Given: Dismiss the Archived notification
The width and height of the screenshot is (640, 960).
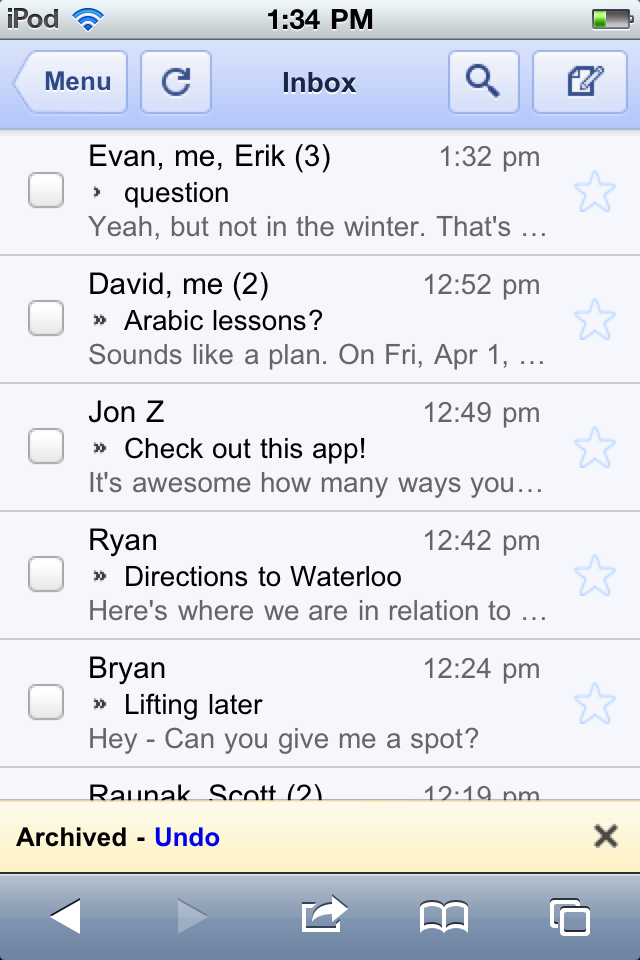Looking at the screenshot, I should coord(605,836).
